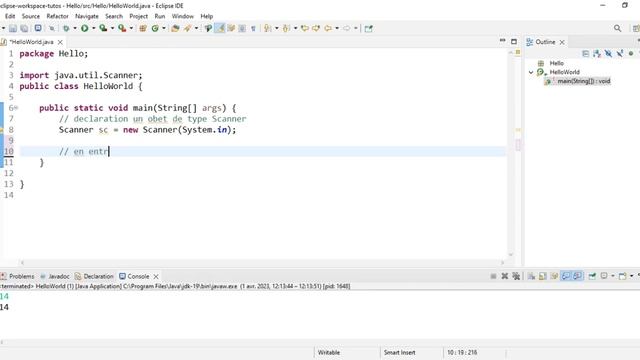640x360 pixels.
Task: Open the External Tools dropdown arrow
Action: [x=131, y=28]
